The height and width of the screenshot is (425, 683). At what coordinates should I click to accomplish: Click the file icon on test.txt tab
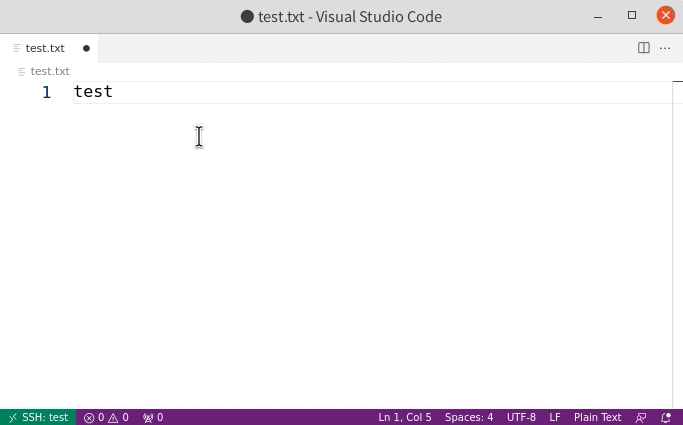click(x=17, y=48)
